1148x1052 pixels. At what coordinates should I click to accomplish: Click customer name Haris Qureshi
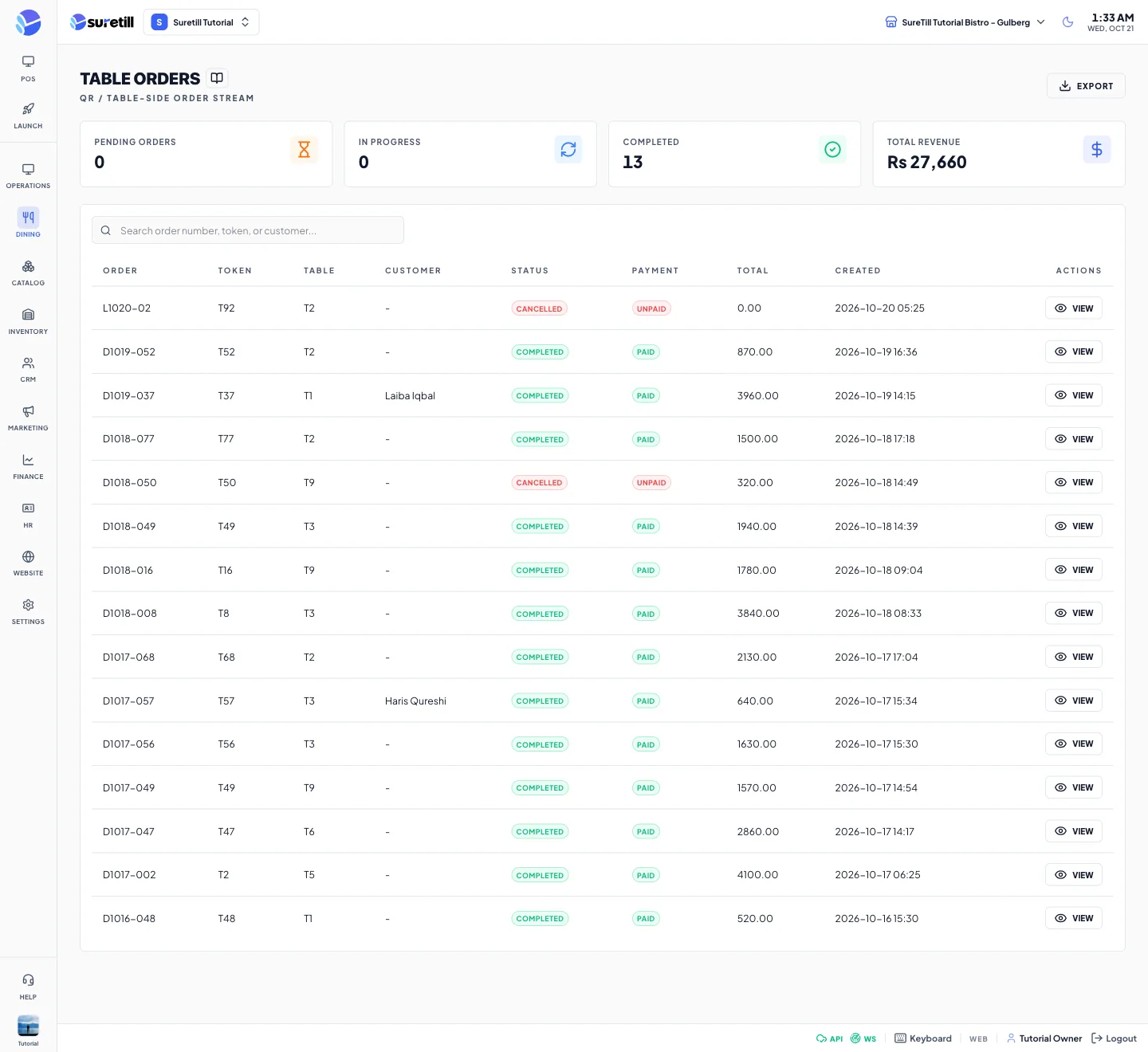pyautogui.click(x=415, y=701)
